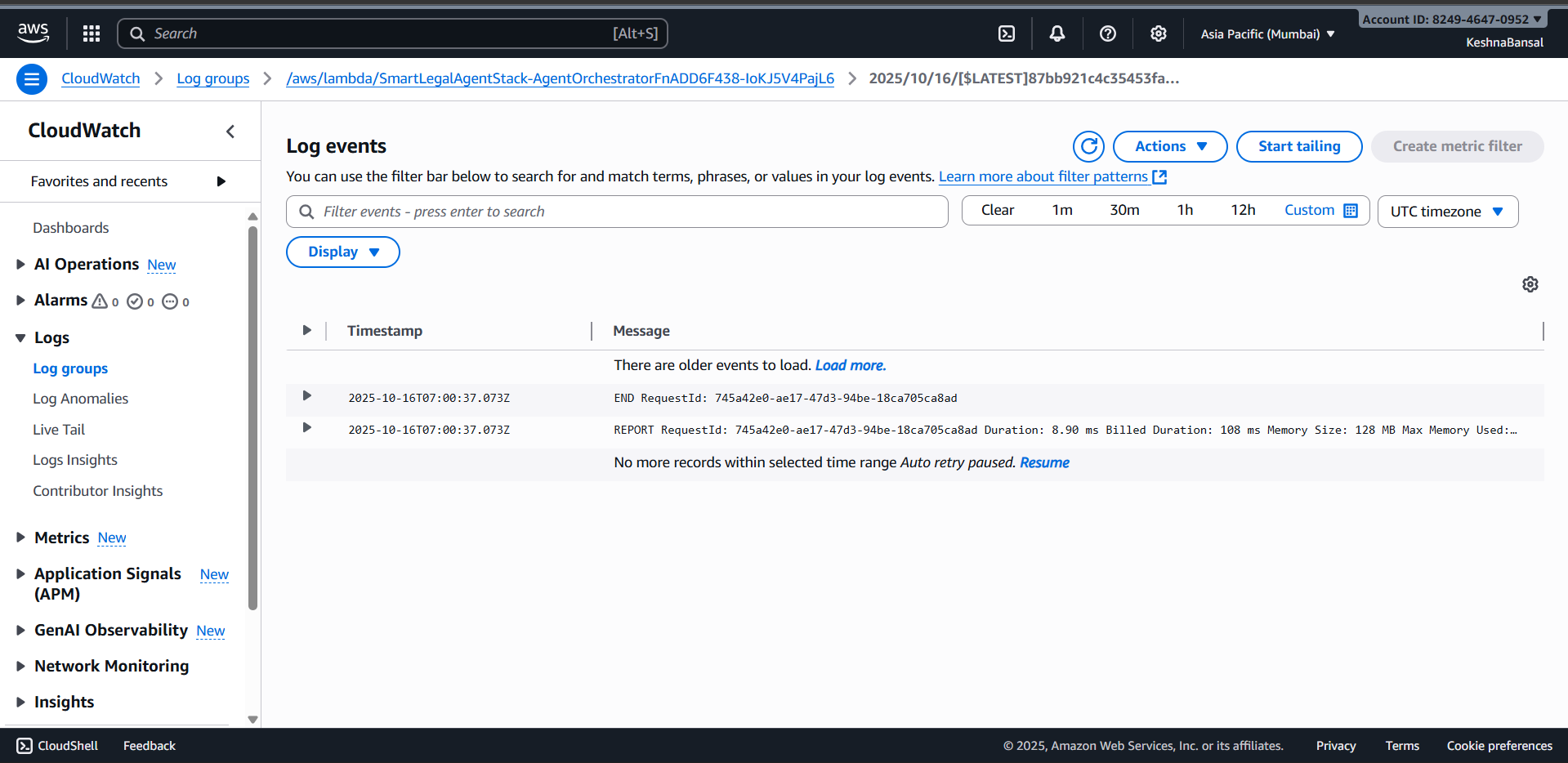1568x763 pixels.
Task: Focus the AWS top Search box
Action: pyautogui.click(x=392, y=33)
